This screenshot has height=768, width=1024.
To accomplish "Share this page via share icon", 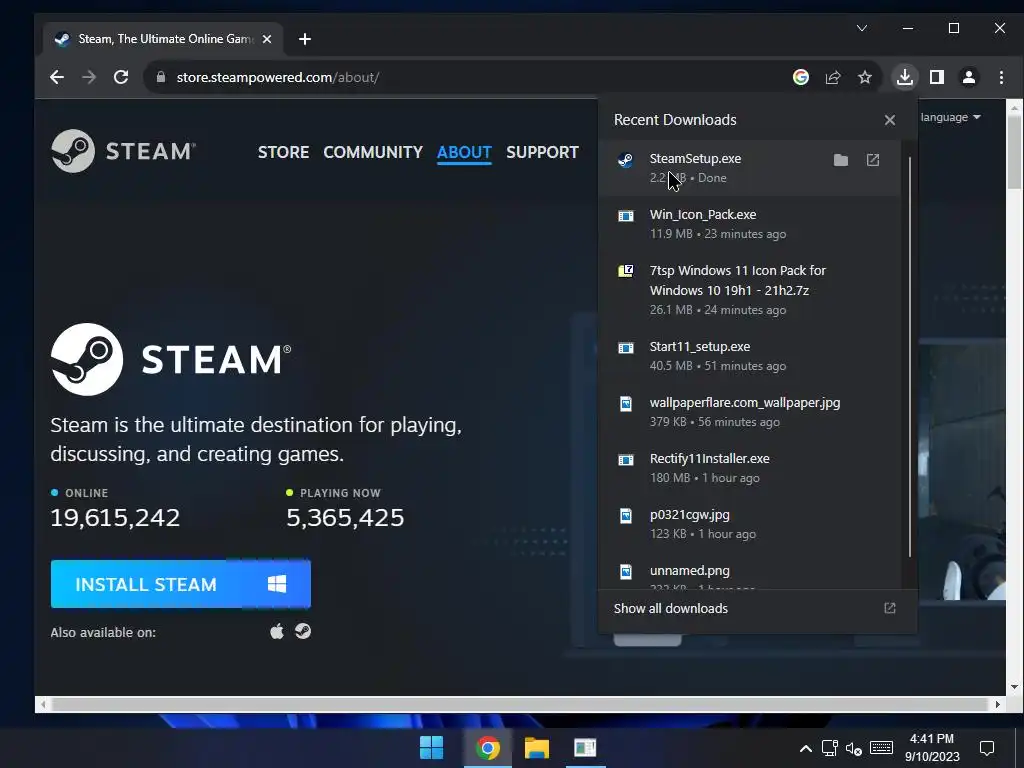I will pyautogui.click(x=833, y=77).
